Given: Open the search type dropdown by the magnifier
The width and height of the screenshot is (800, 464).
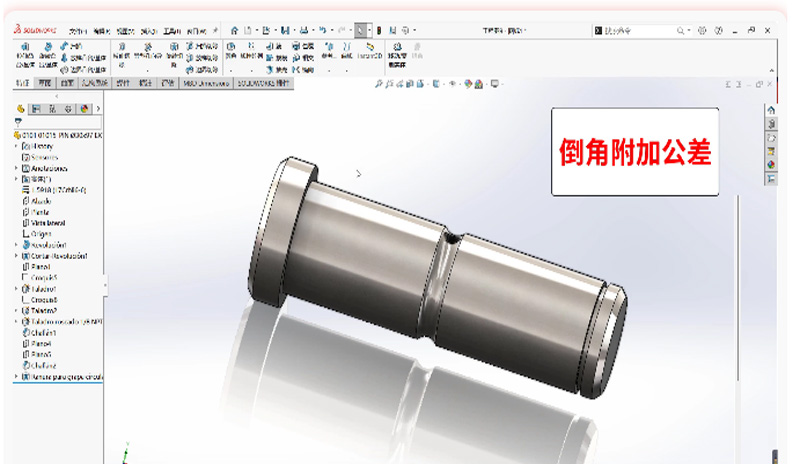Looking at the screenshot, I should (689, 31).
